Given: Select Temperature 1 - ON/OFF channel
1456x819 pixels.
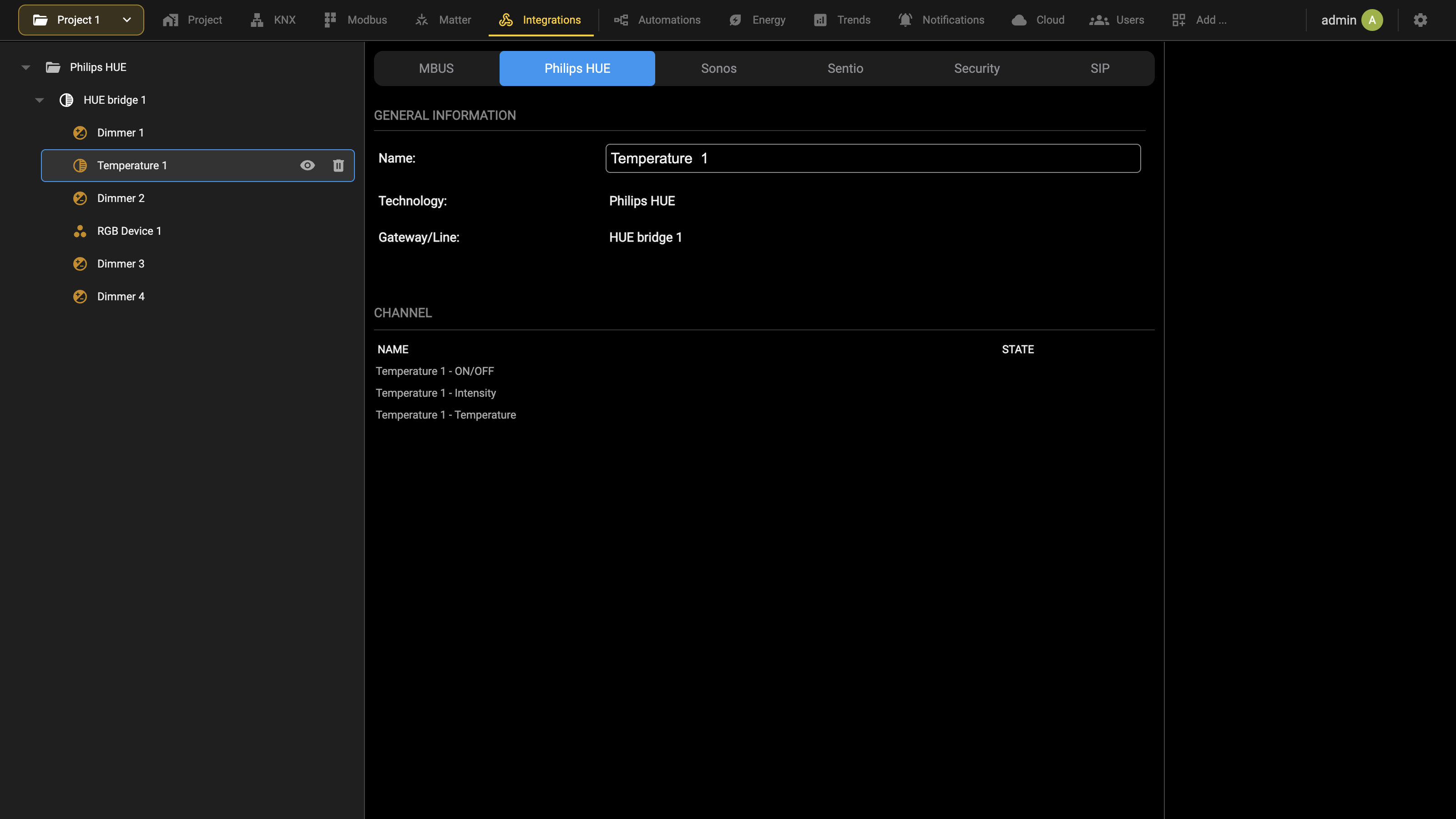Looking at the screenshot, I should pos(435,371).
